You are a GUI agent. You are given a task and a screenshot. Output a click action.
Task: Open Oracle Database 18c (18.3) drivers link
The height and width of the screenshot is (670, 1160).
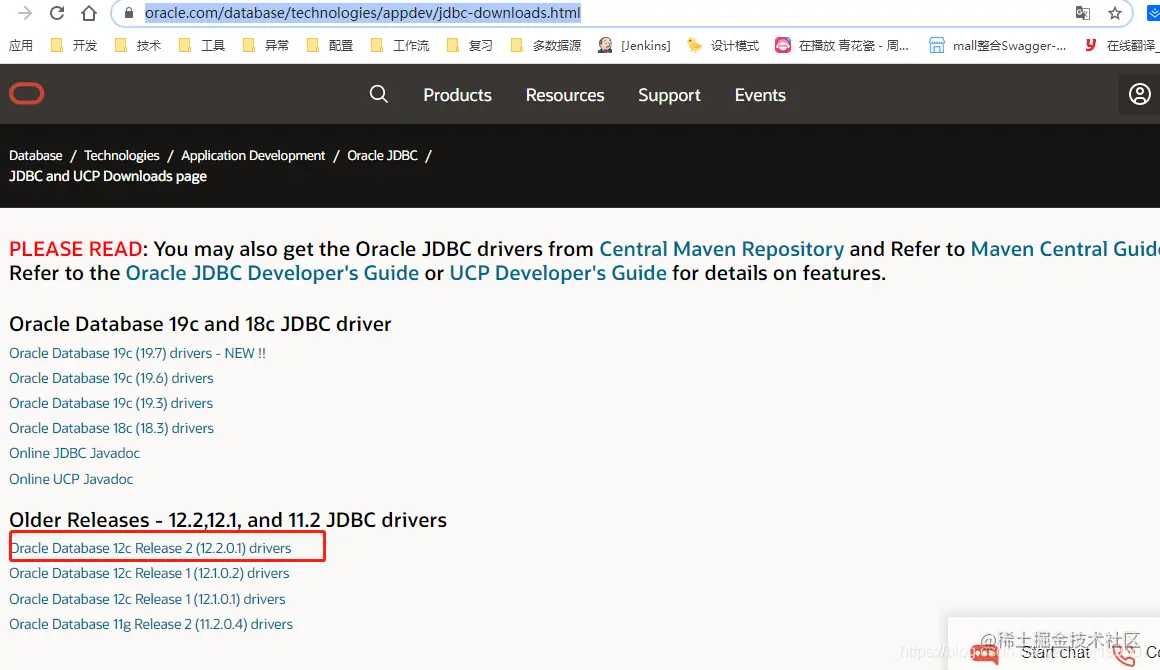pos(111,428)
